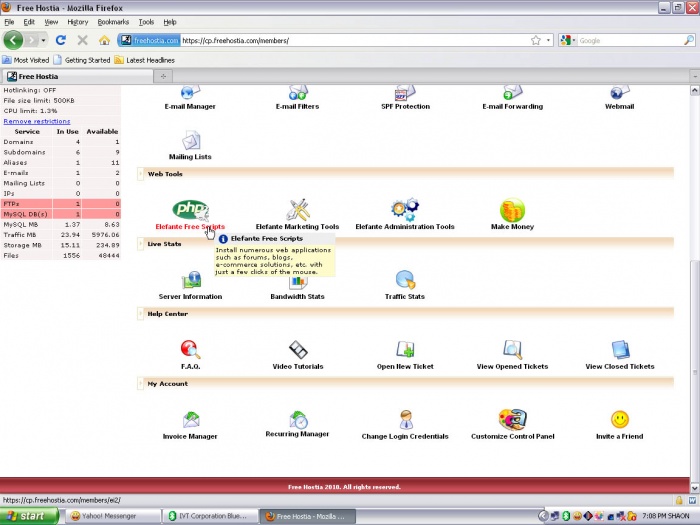Open Elefante Marketing Tools icon
The height and width of the screenshot is (525, 700).
click(x=297, y=209)
